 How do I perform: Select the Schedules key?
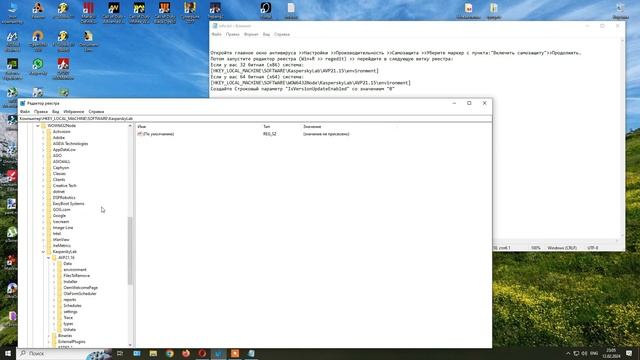pos(72,306)
